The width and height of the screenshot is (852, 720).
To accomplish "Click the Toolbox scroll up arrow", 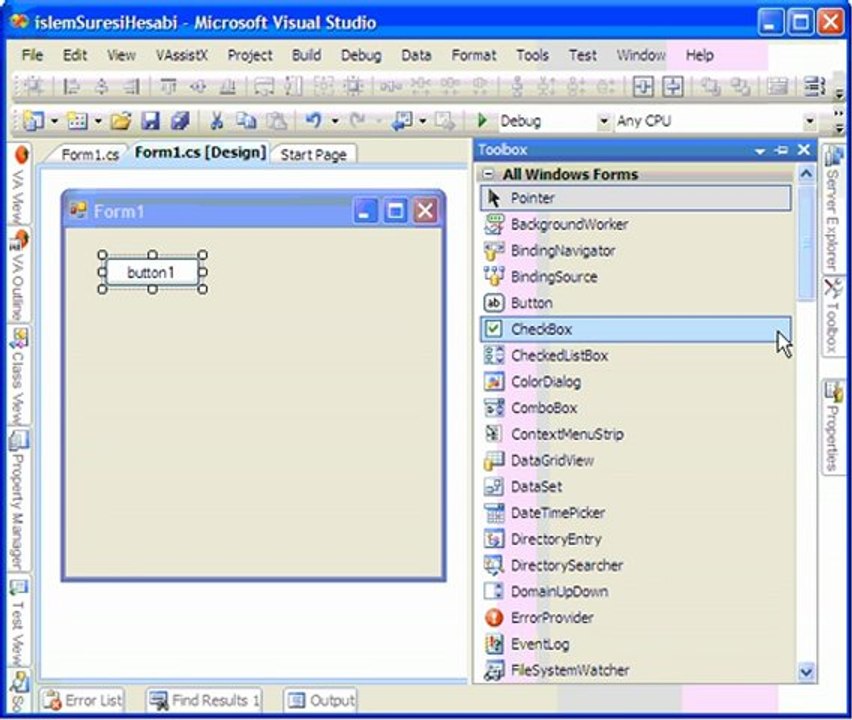I will point(806,174).
